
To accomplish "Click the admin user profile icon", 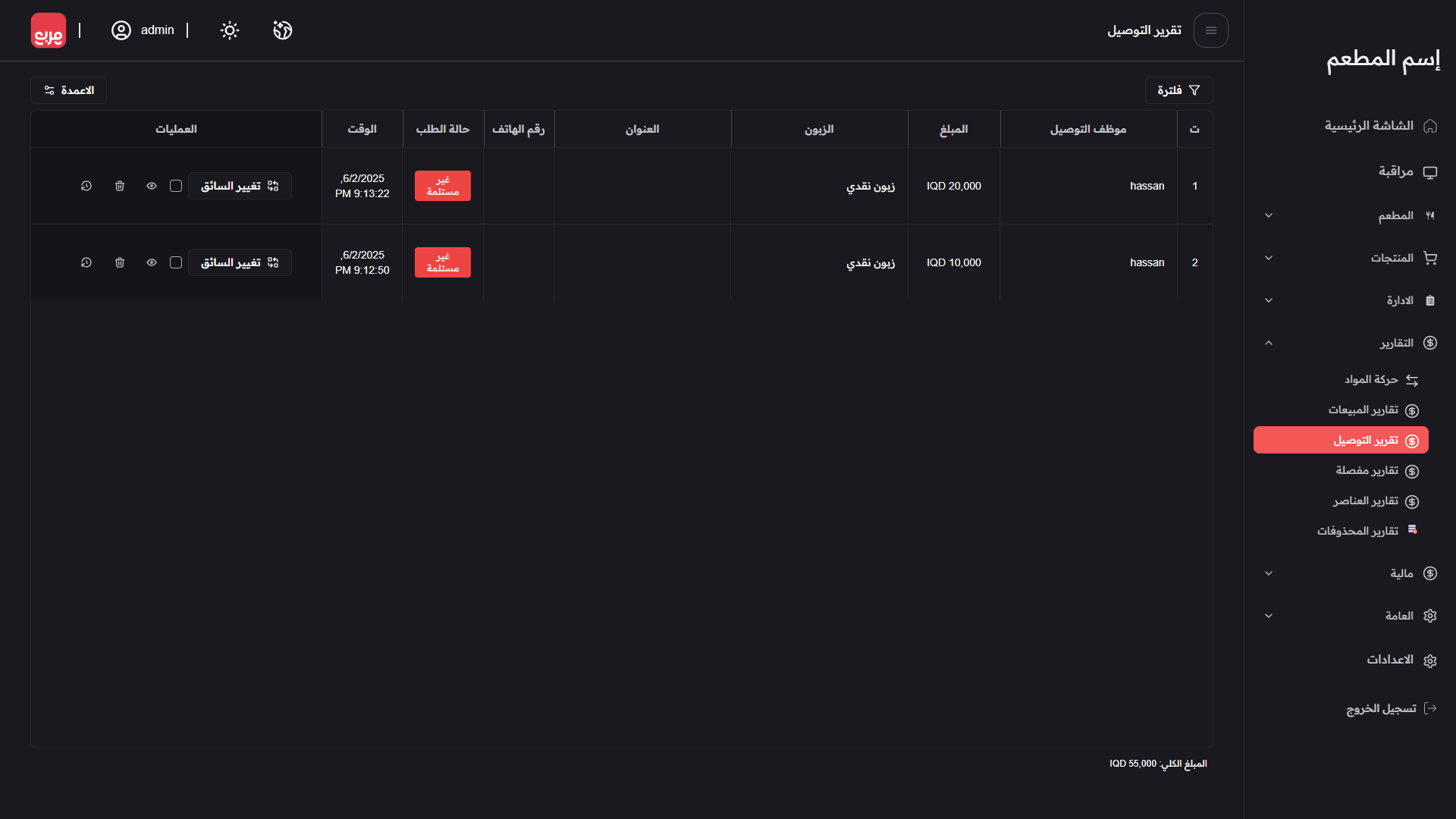I will [121, 30].
